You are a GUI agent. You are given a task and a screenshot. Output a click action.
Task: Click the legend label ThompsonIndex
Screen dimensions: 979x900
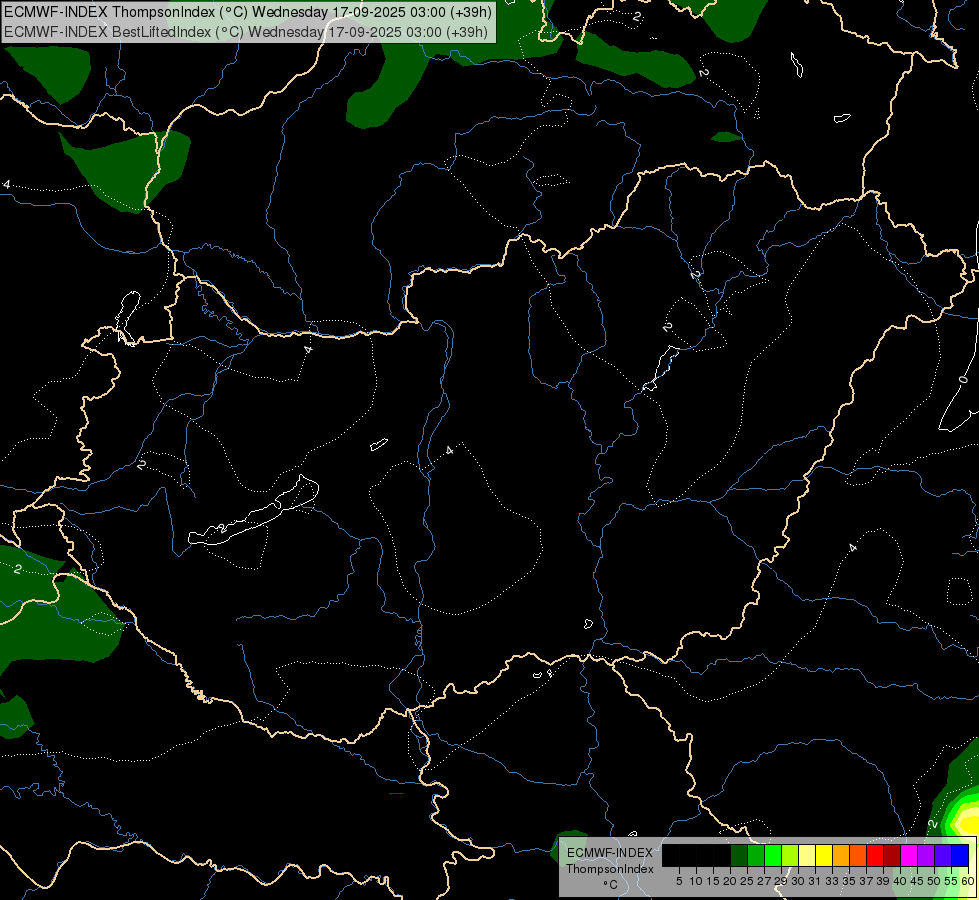click(610, 869)
